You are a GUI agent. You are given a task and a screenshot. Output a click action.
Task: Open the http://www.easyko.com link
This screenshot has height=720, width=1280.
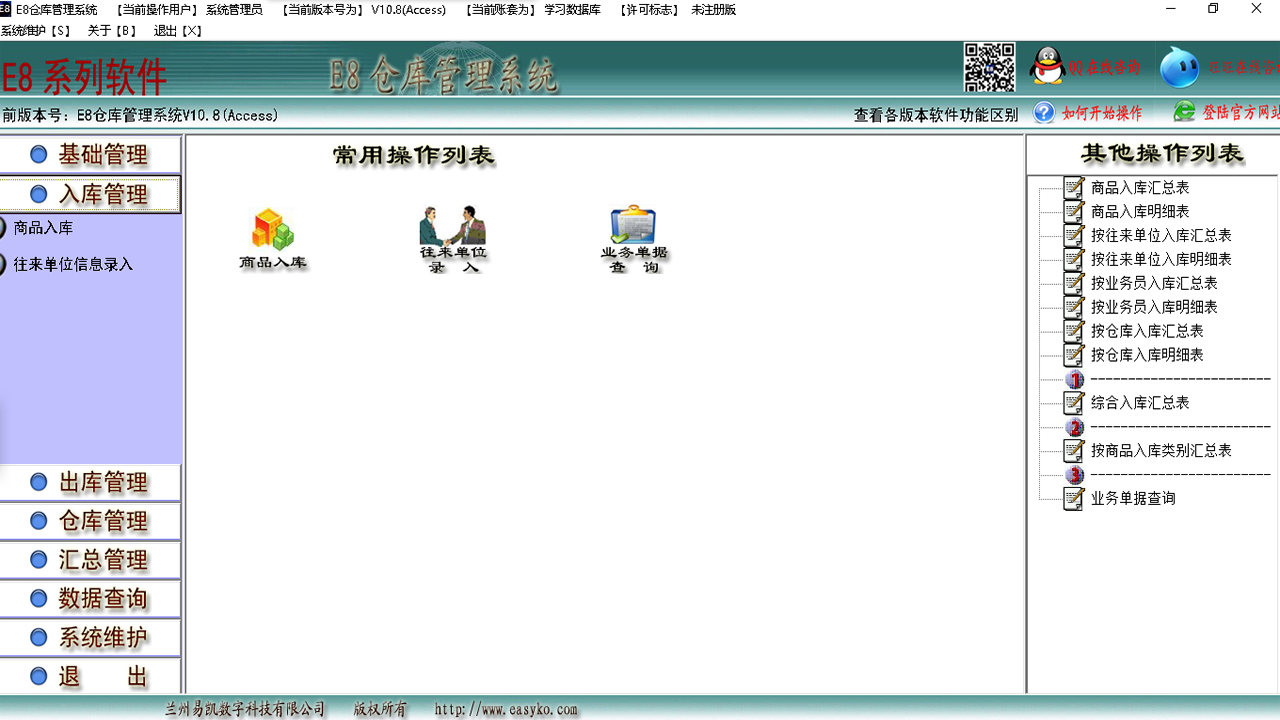click(x=506, y=709)
